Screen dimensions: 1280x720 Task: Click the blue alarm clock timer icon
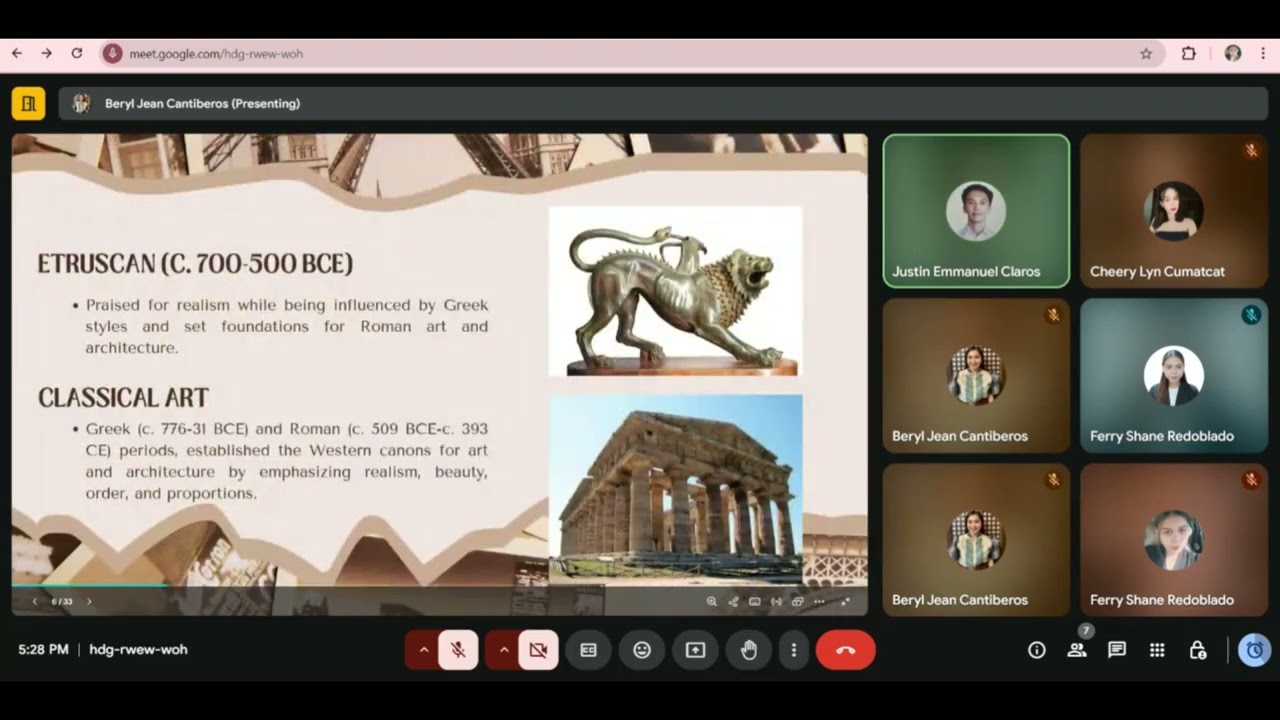click(x=1255, y=650)
